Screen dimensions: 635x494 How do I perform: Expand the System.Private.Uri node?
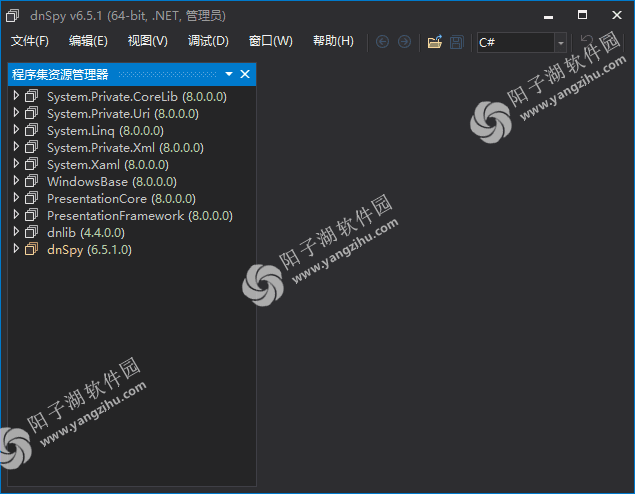point(16,113)
